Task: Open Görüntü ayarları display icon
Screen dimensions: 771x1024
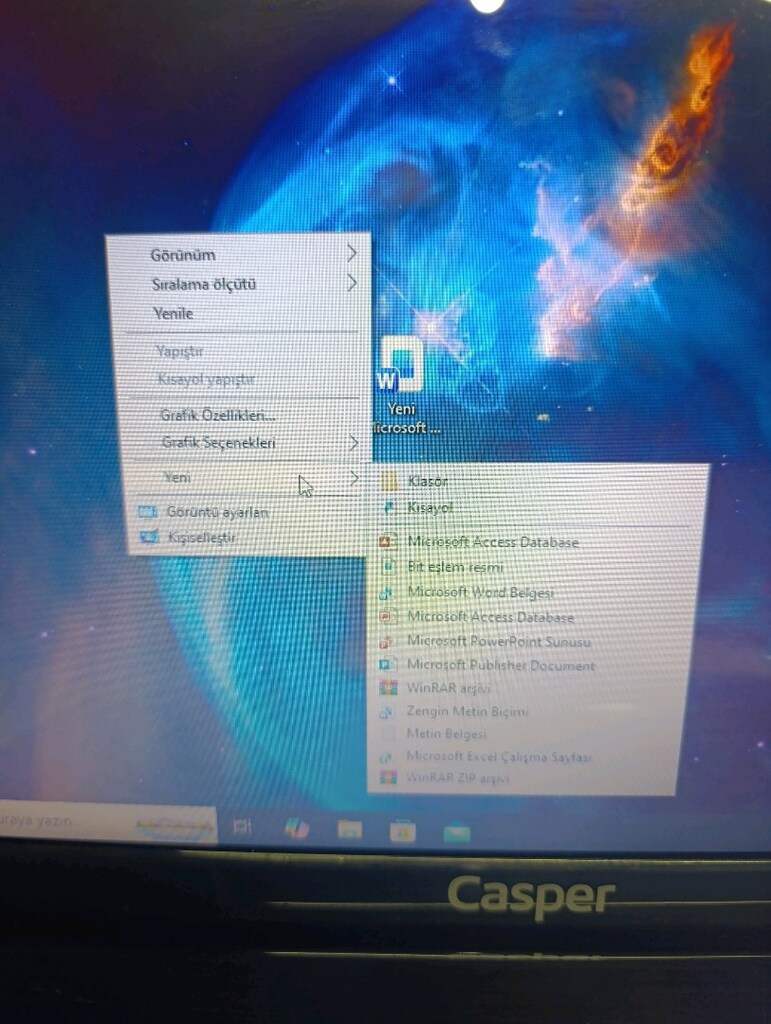Action: tap(148, 512)
